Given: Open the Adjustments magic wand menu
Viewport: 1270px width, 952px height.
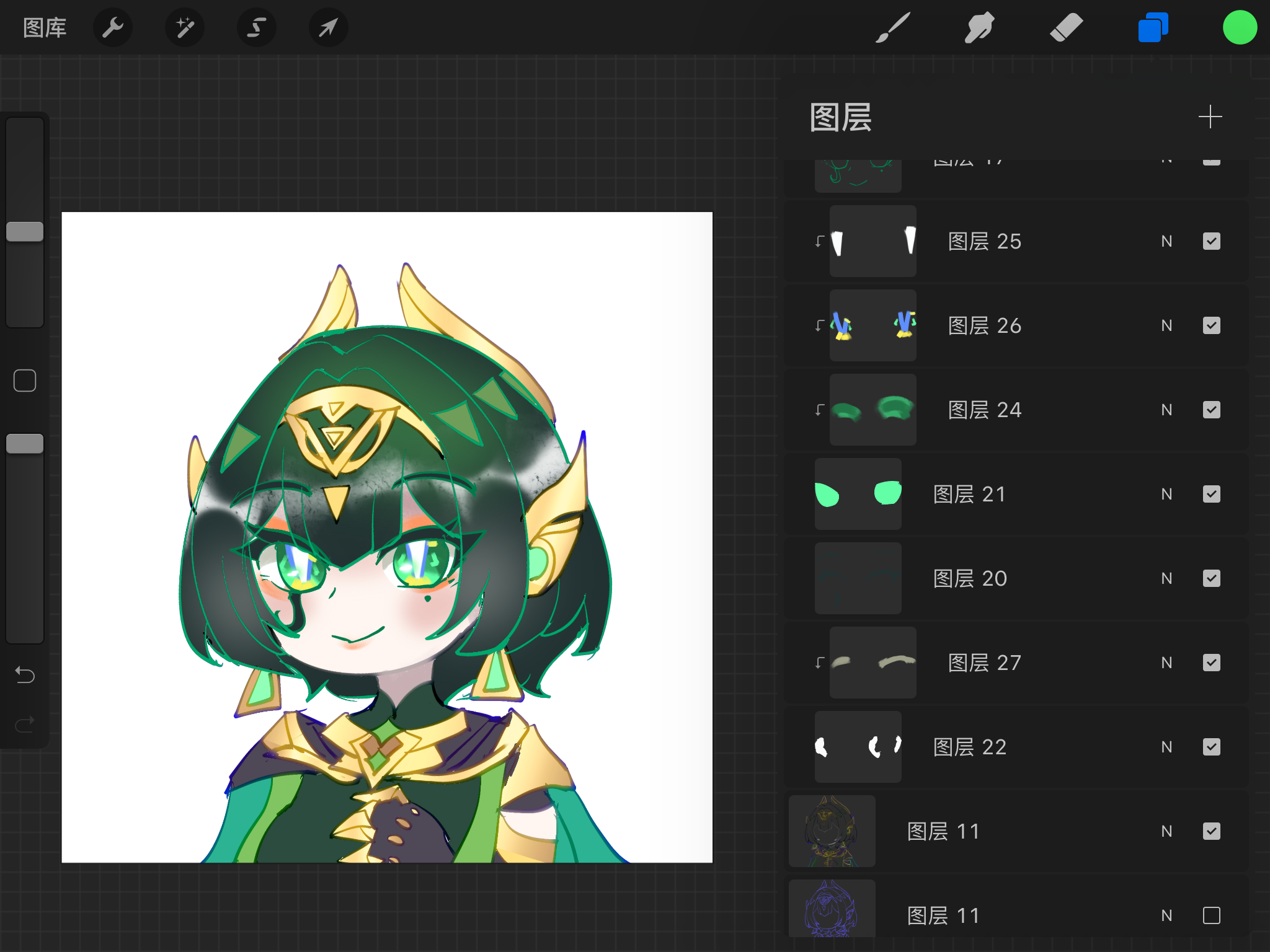Looking at the screenshot, I should point(185,28).
